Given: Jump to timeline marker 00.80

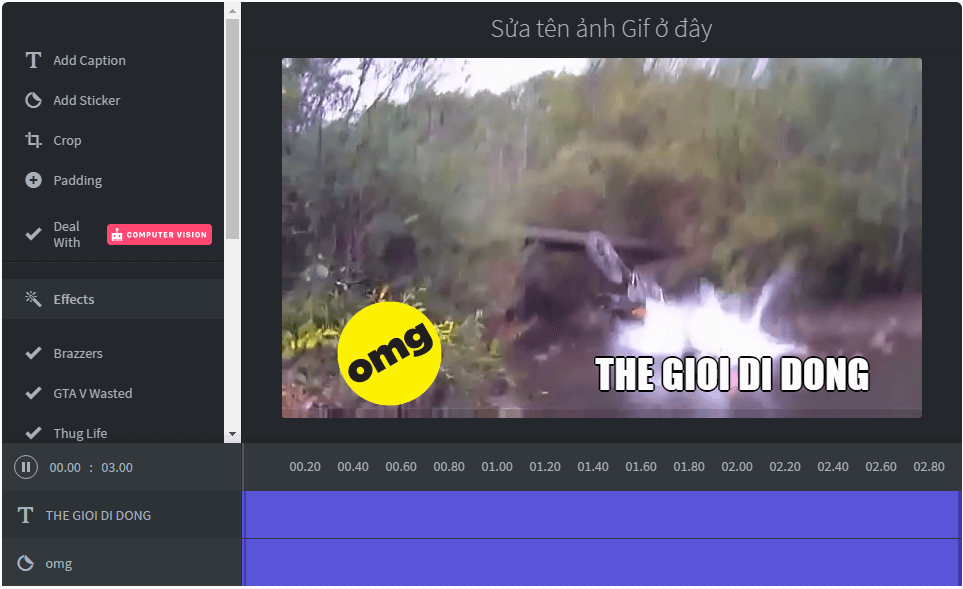Looking at the screenshot, I should click(x=449, y=467).
